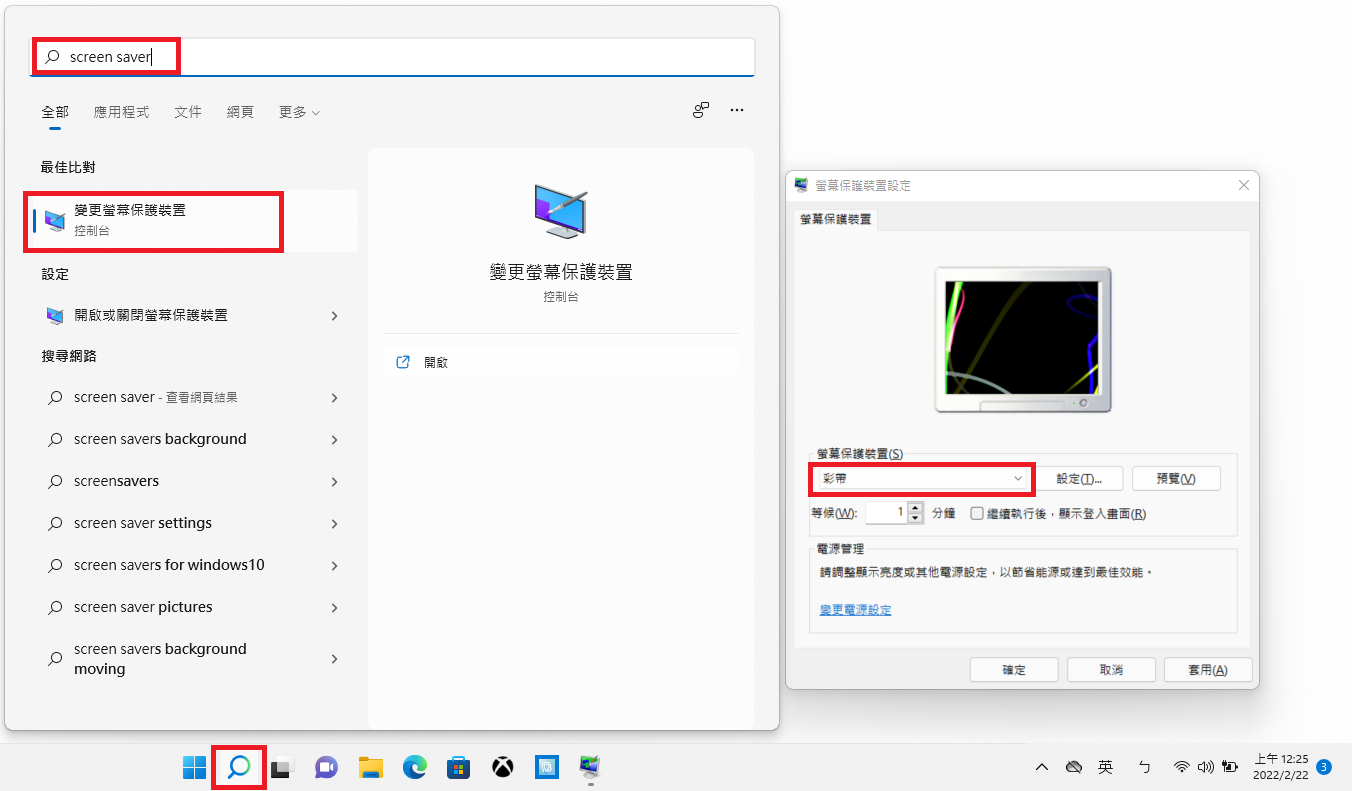The height and width of the screenshot is (791, 1352).
Task: Click the 預覽(V) preview button
Action: (x=1175, y=479)
